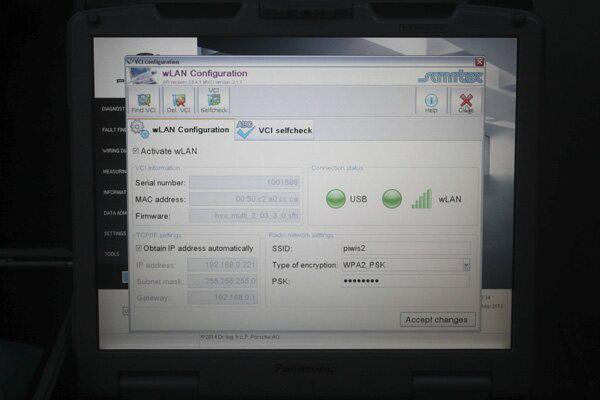Image resolution: width=600 pixels, height=400 pixels.
Task: Switch to the wLAN Configuration tab
Action: (x=180, y=130)
